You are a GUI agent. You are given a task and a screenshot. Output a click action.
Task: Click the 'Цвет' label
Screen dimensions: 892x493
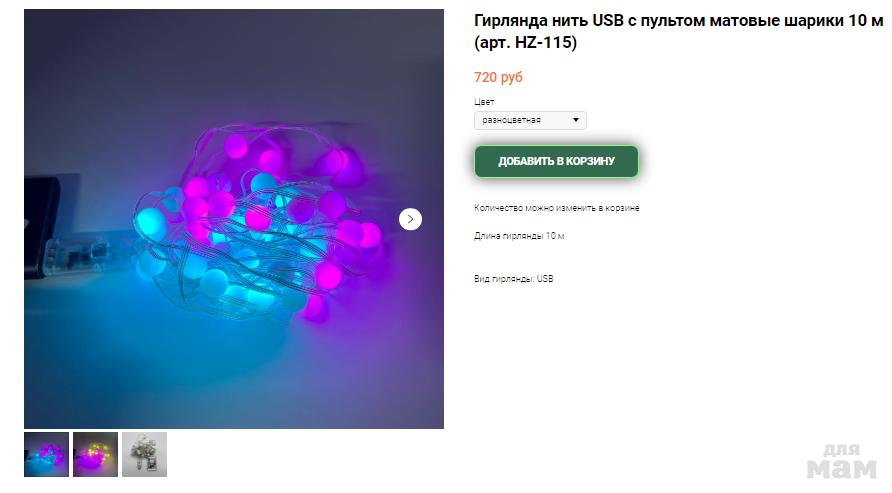tap(484, 102)
